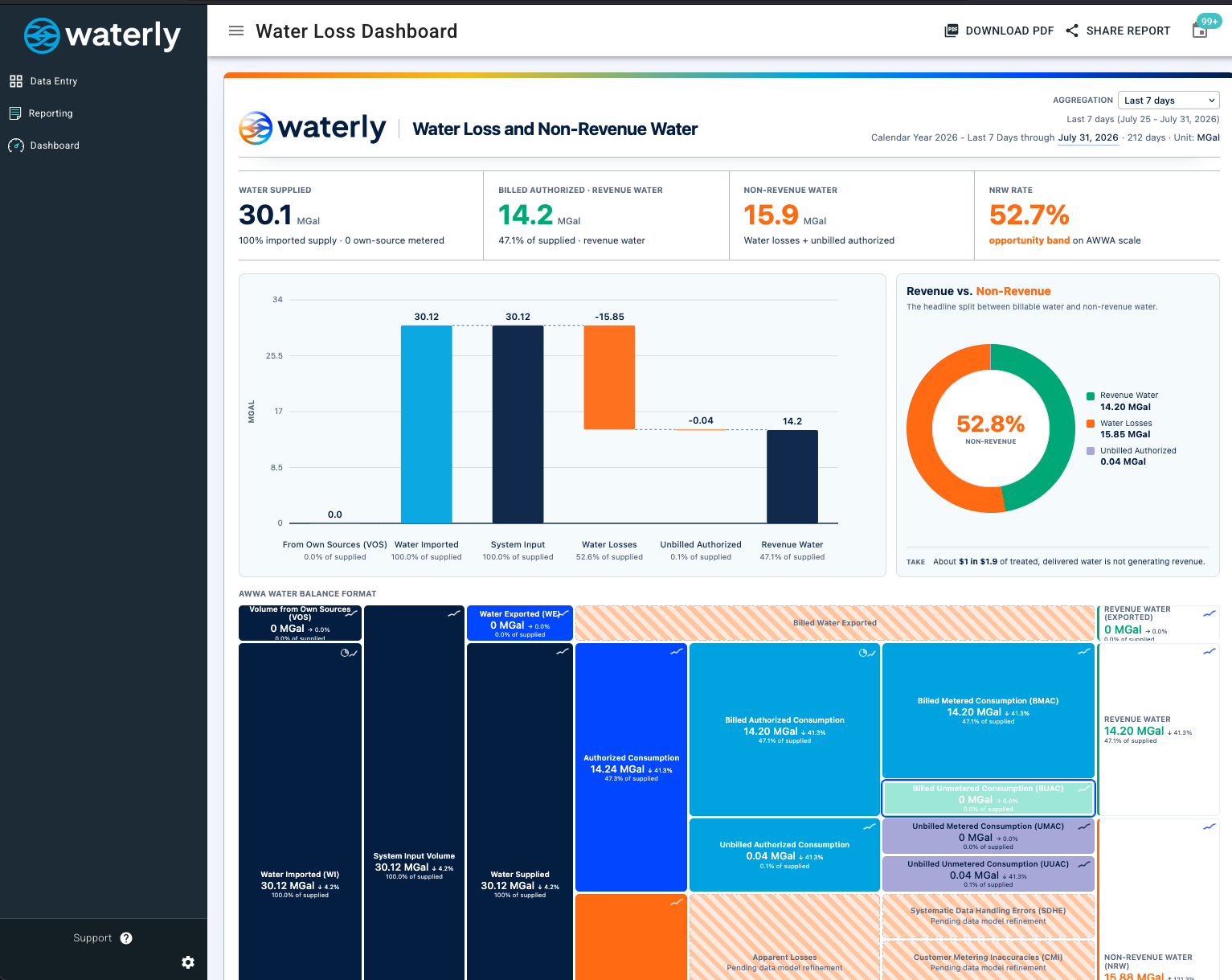Open Reporting in the sidebar
1232x980 pixels.
tap(51, 113)
